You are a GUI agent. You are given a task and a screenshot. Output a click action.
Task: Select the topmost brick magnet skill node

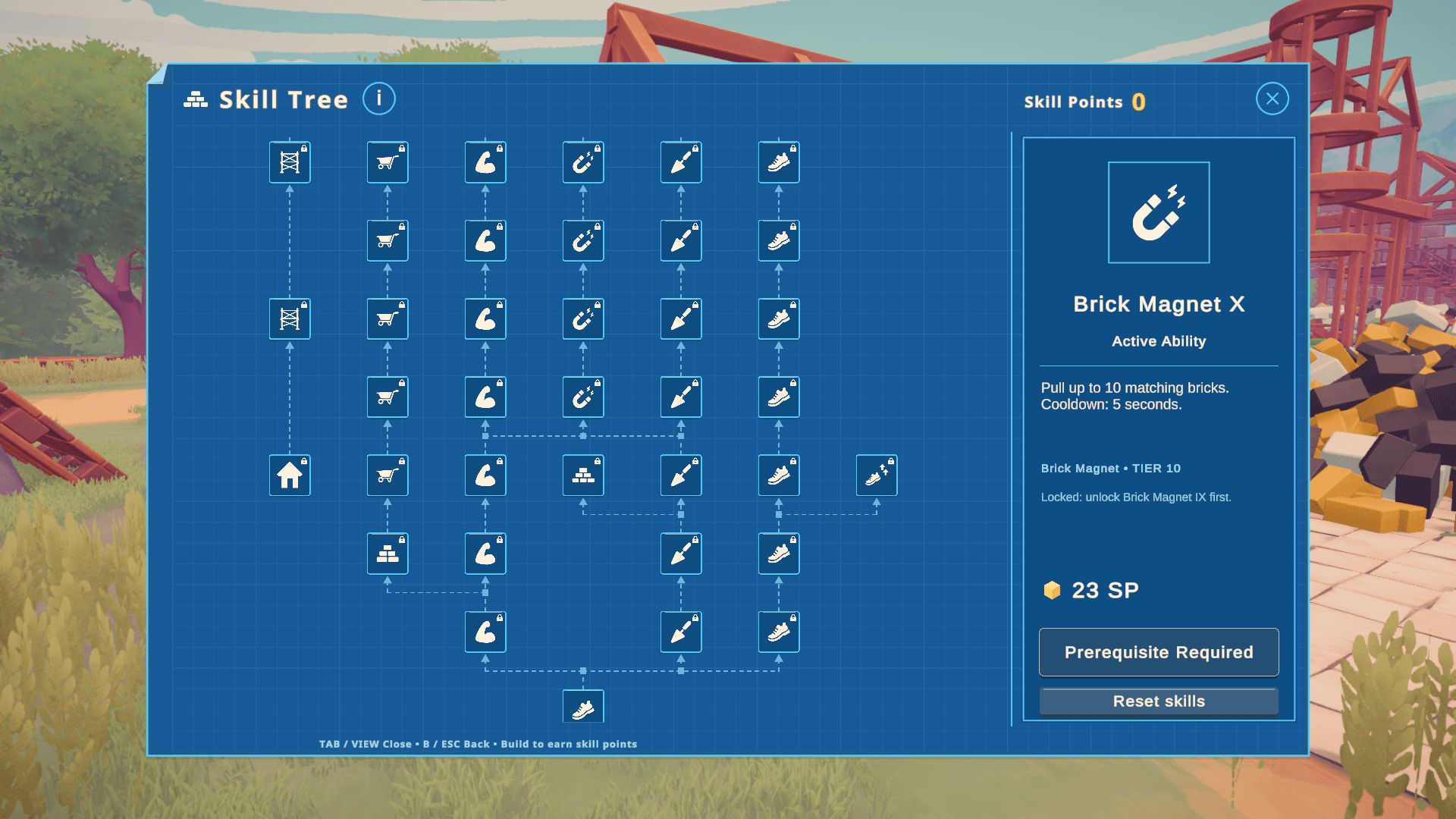[583, 162]
